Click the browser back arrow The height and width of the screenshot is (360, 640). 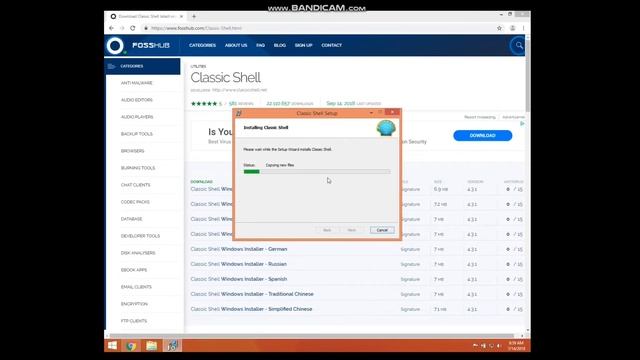click(x=111, y=28)
